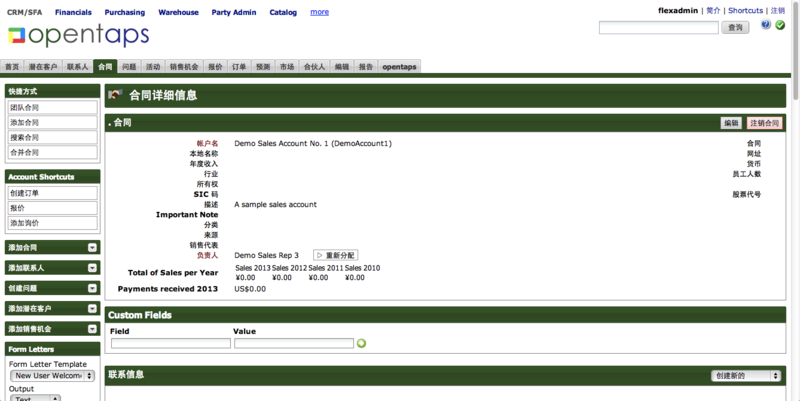Open the Output format dropdown
This screenshot has width=800, height=401.
35,398
